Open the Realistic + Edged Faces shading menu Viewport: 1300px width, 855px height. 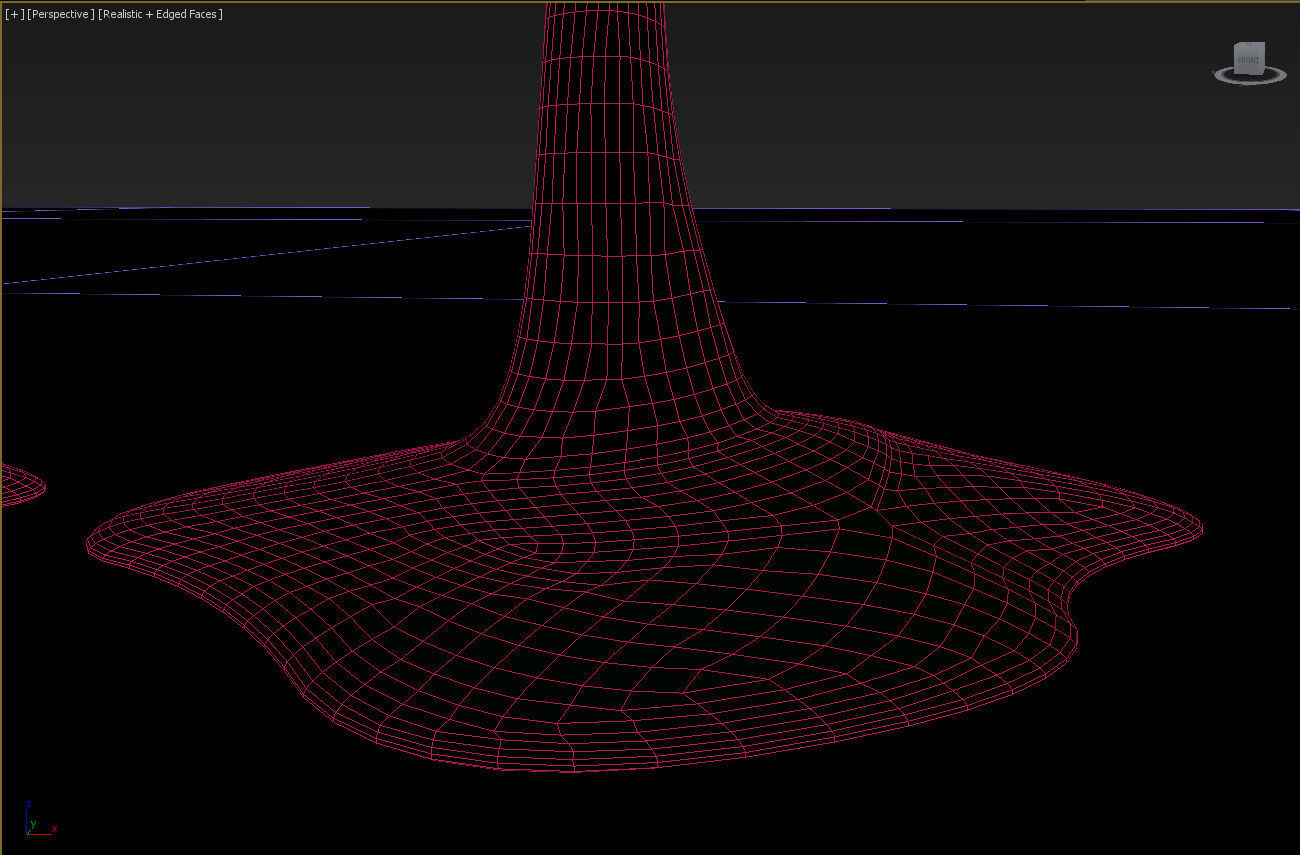click(x=160, y=14)
